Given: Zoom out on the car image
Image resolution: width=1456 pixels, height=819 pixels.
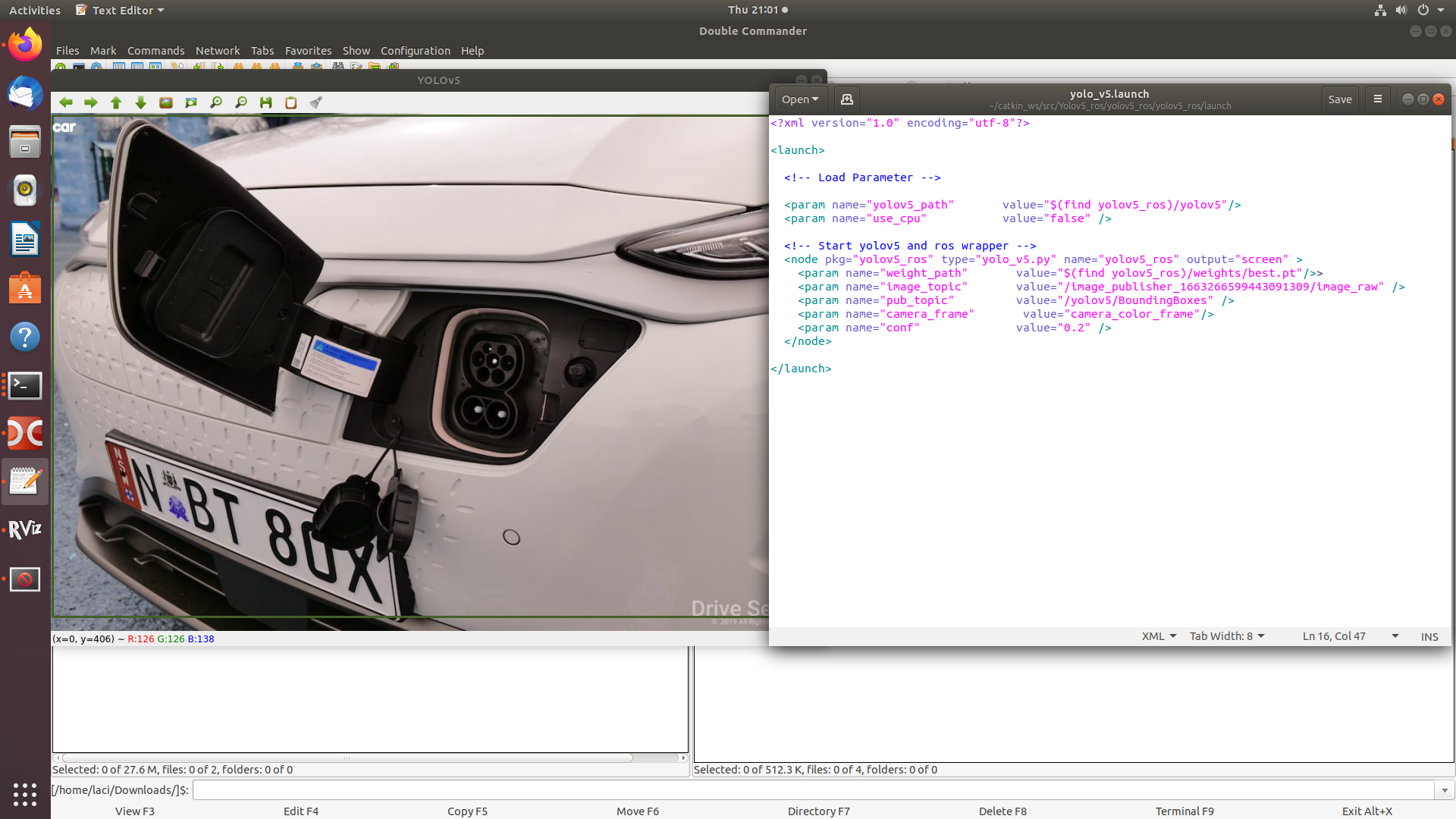Looking at the screenshot, I should [241, 102].
